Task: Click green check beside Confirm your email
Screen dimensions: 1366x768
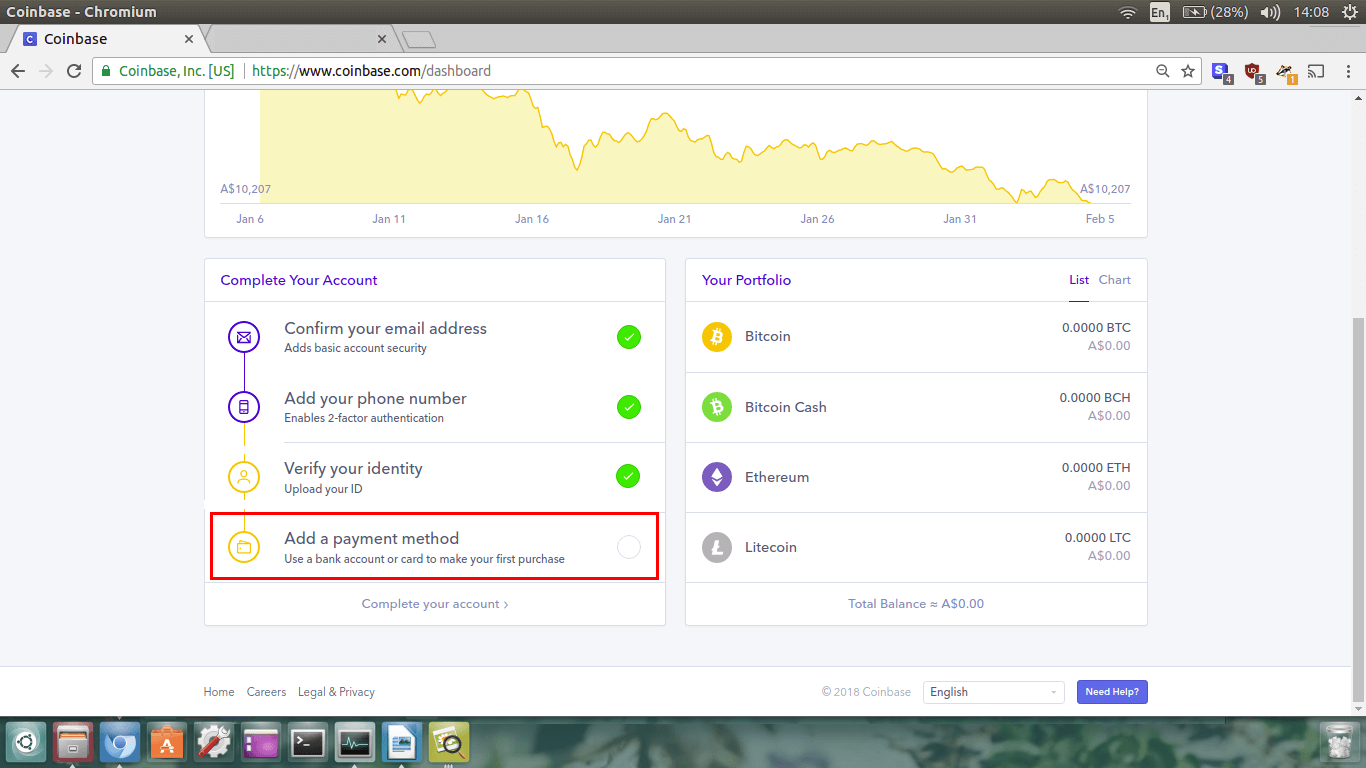Action: (x=628, y=337)
